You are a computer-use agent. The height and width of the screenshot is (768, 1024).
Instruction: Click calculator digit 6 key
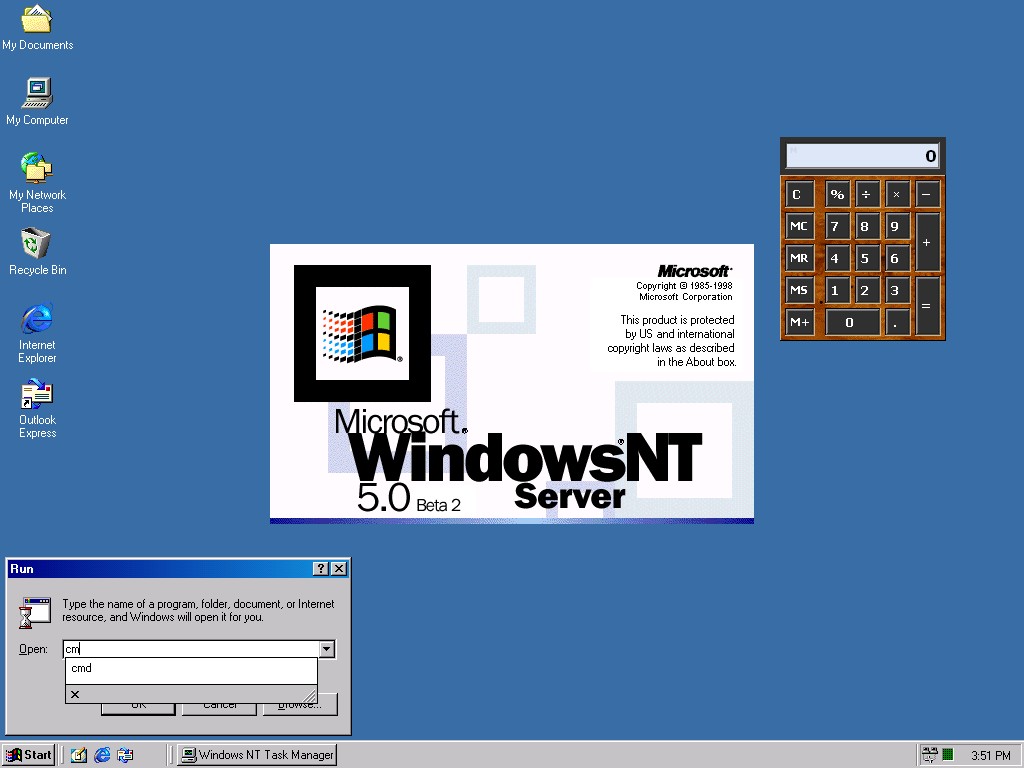(897, 258)
